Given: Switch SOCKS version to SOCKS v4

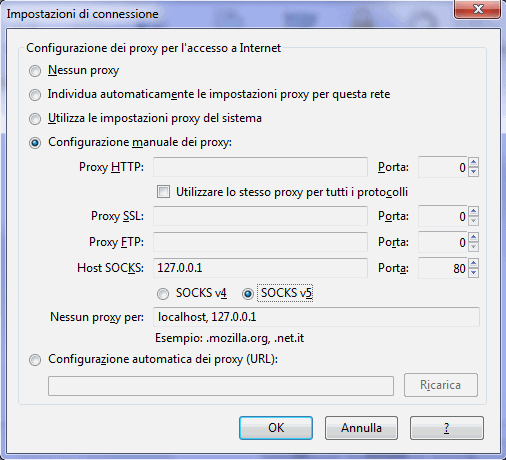Looking at the screenshot, I should point(163,294).
